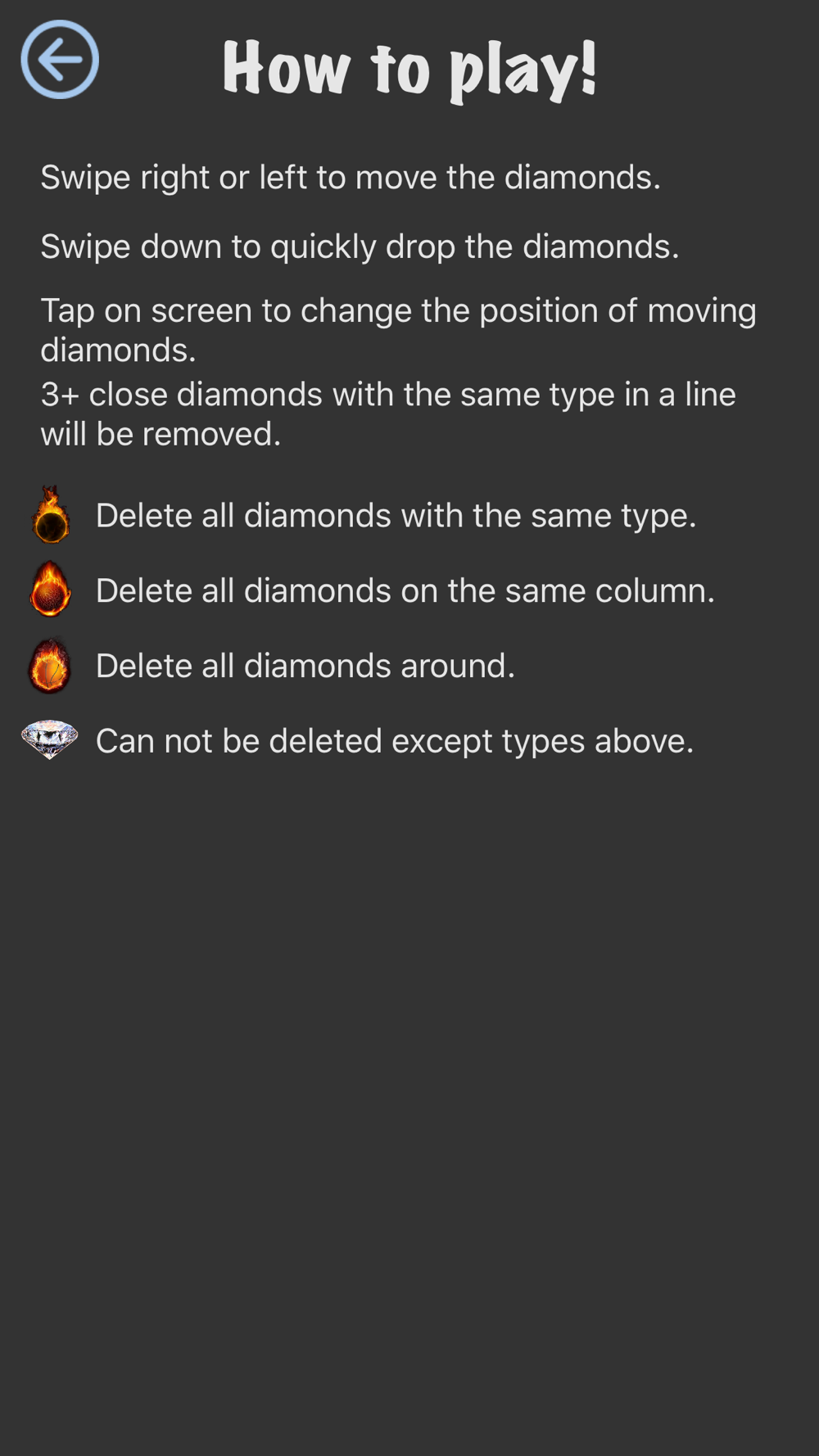Tap the black flaming bomb icon

tap(51, 514)
